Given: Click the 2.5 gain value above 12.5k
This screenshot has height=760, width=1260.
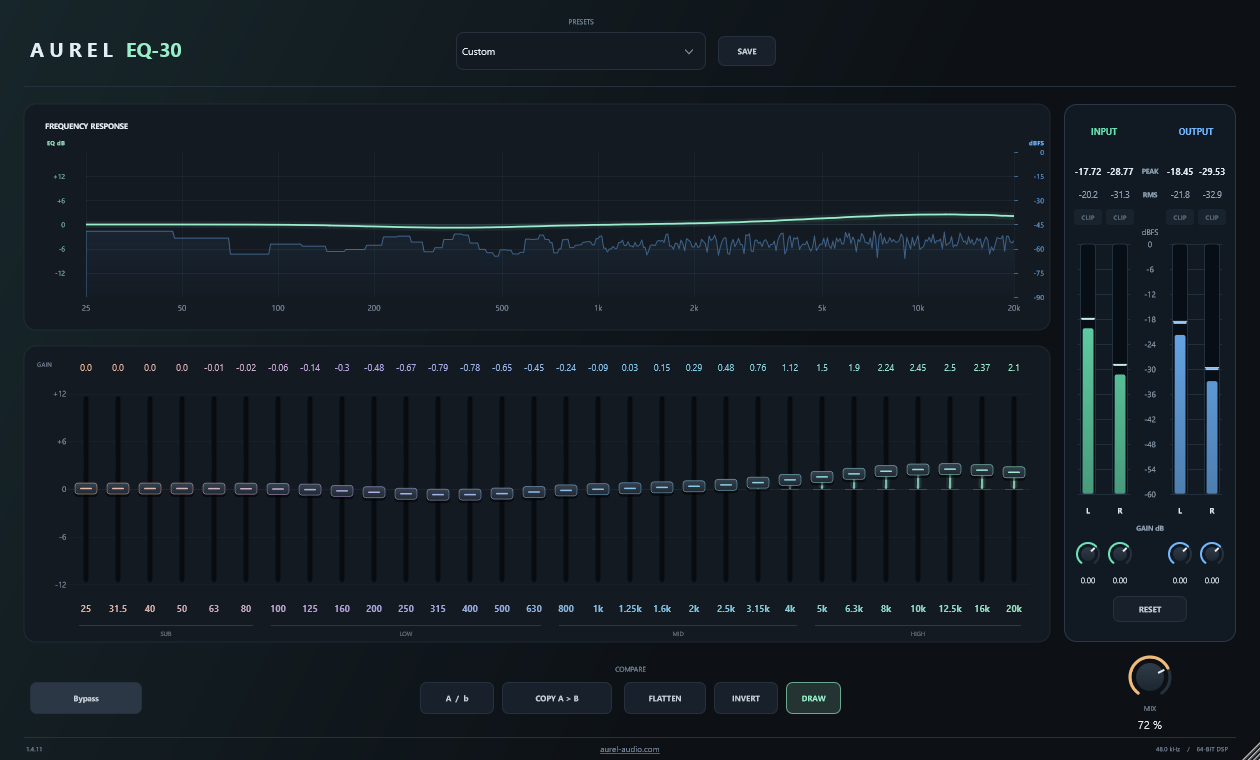Looking at the screenshot, I should coord(950,368).
